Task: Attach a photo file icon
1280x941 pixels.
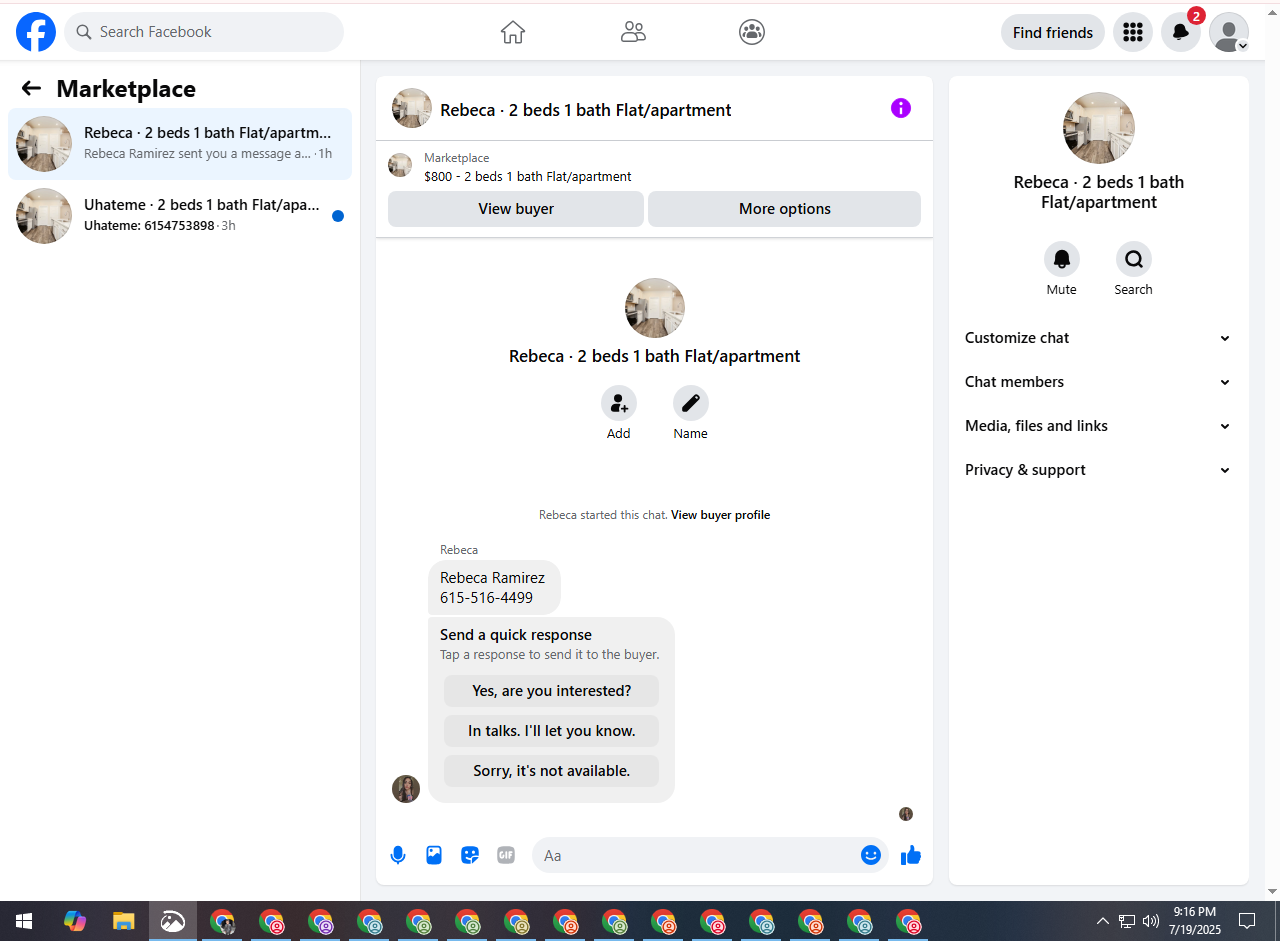Action: pyautogui.click(x=434, y=855)
